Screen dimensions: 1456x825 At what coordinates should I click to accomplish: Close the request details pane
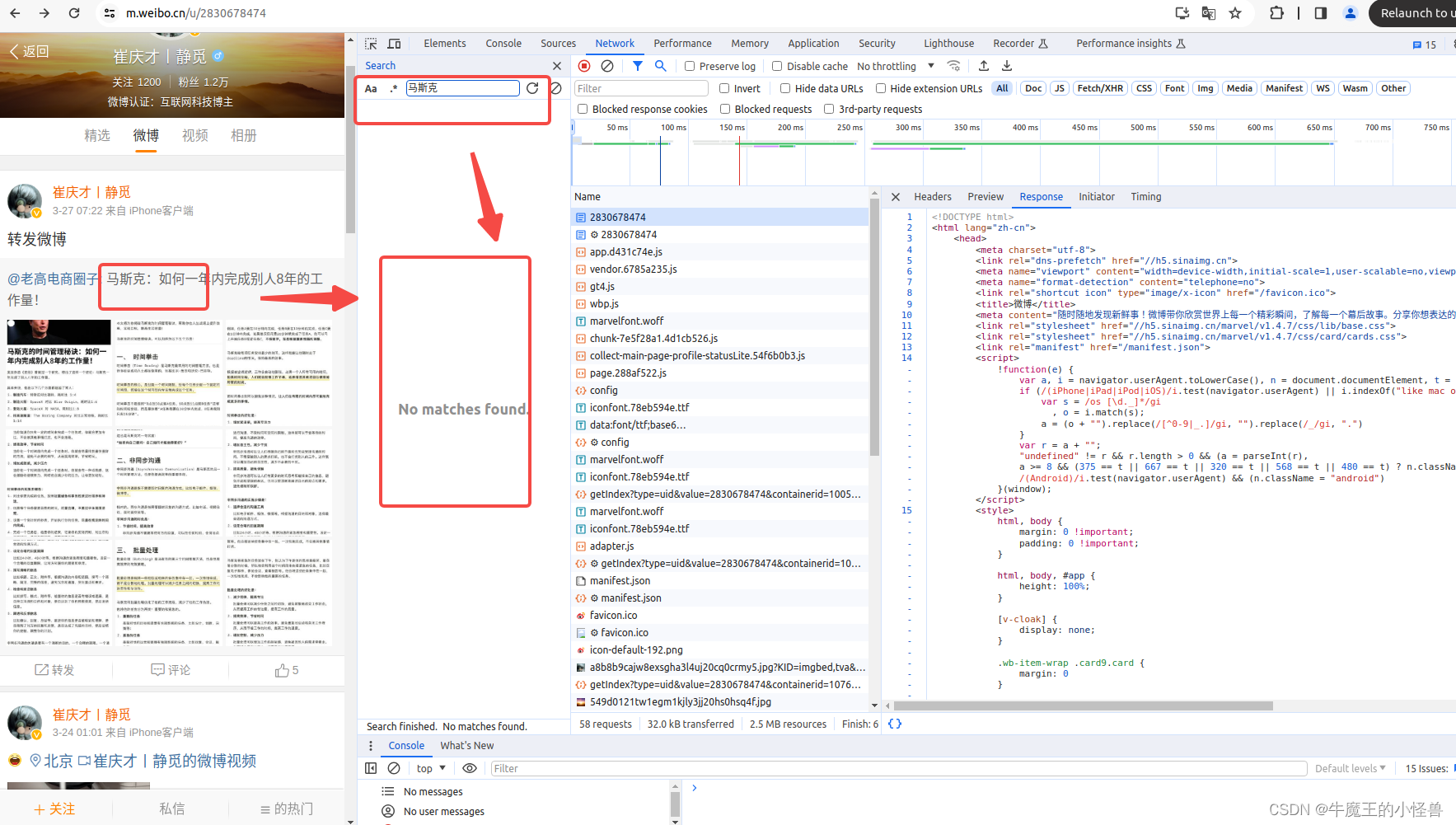pyautogui.click(x=896, y=197)
